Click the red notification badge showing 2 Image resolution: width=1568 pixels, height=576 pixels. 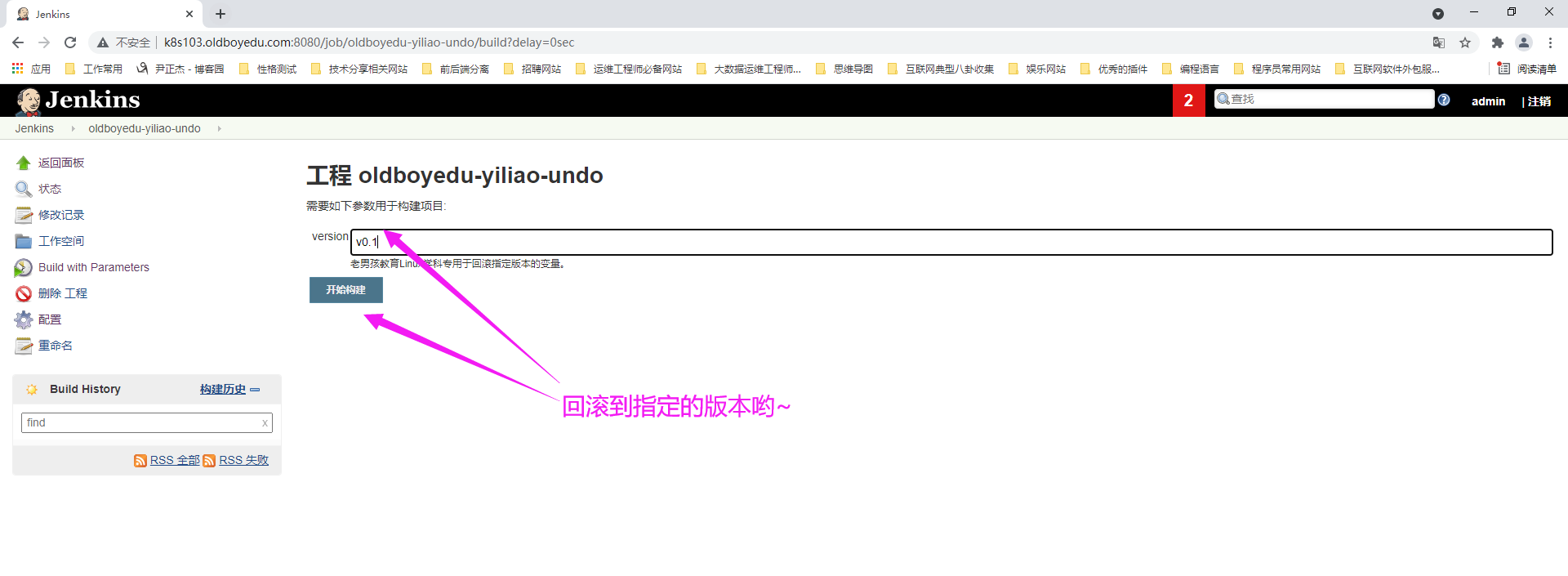pos(1188,100)
